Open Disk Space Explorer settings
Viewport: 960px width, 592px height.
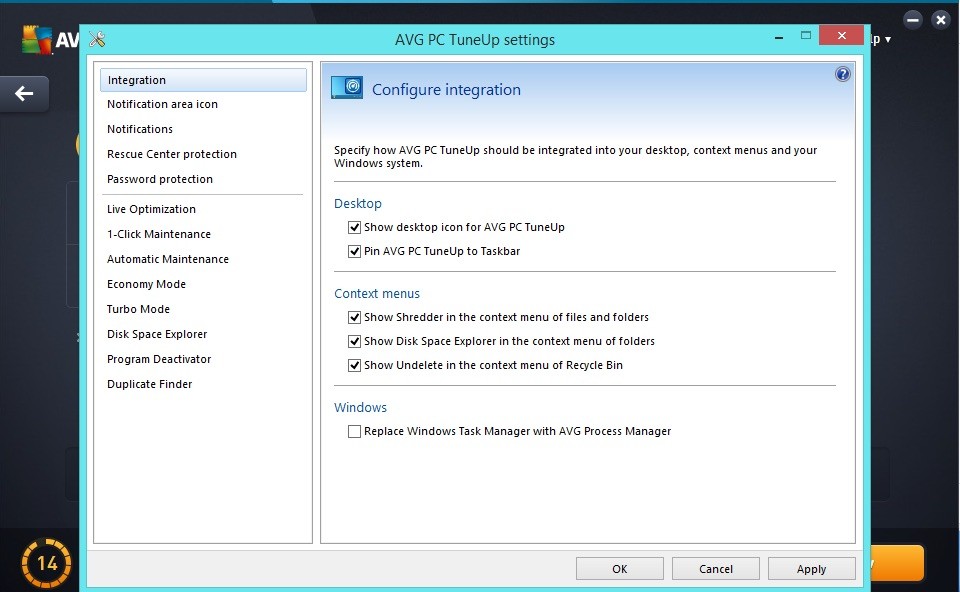(157, 334)
